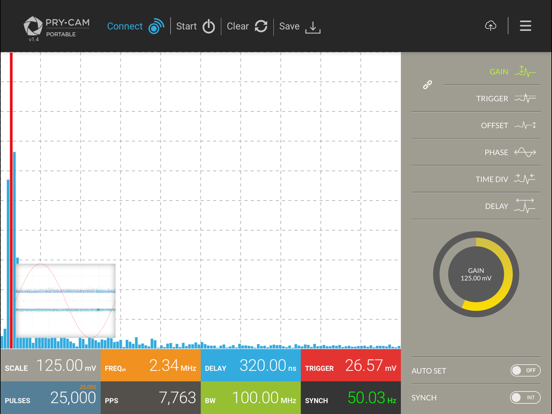This screenshot has height=414, width=552.
Task: Click the TRIGGER 26.57 mV tile
Action: coord(351,365)
